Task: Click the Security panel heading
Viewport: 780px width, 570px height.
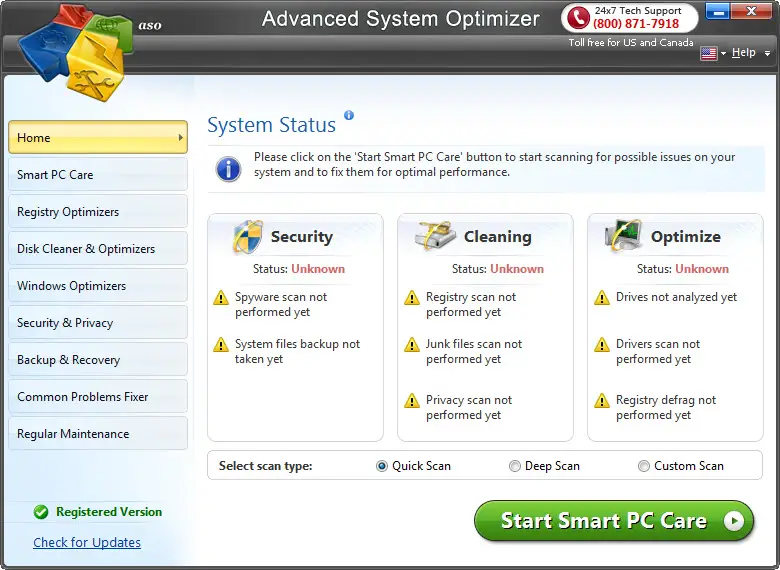Action: (x=301, y=237)
